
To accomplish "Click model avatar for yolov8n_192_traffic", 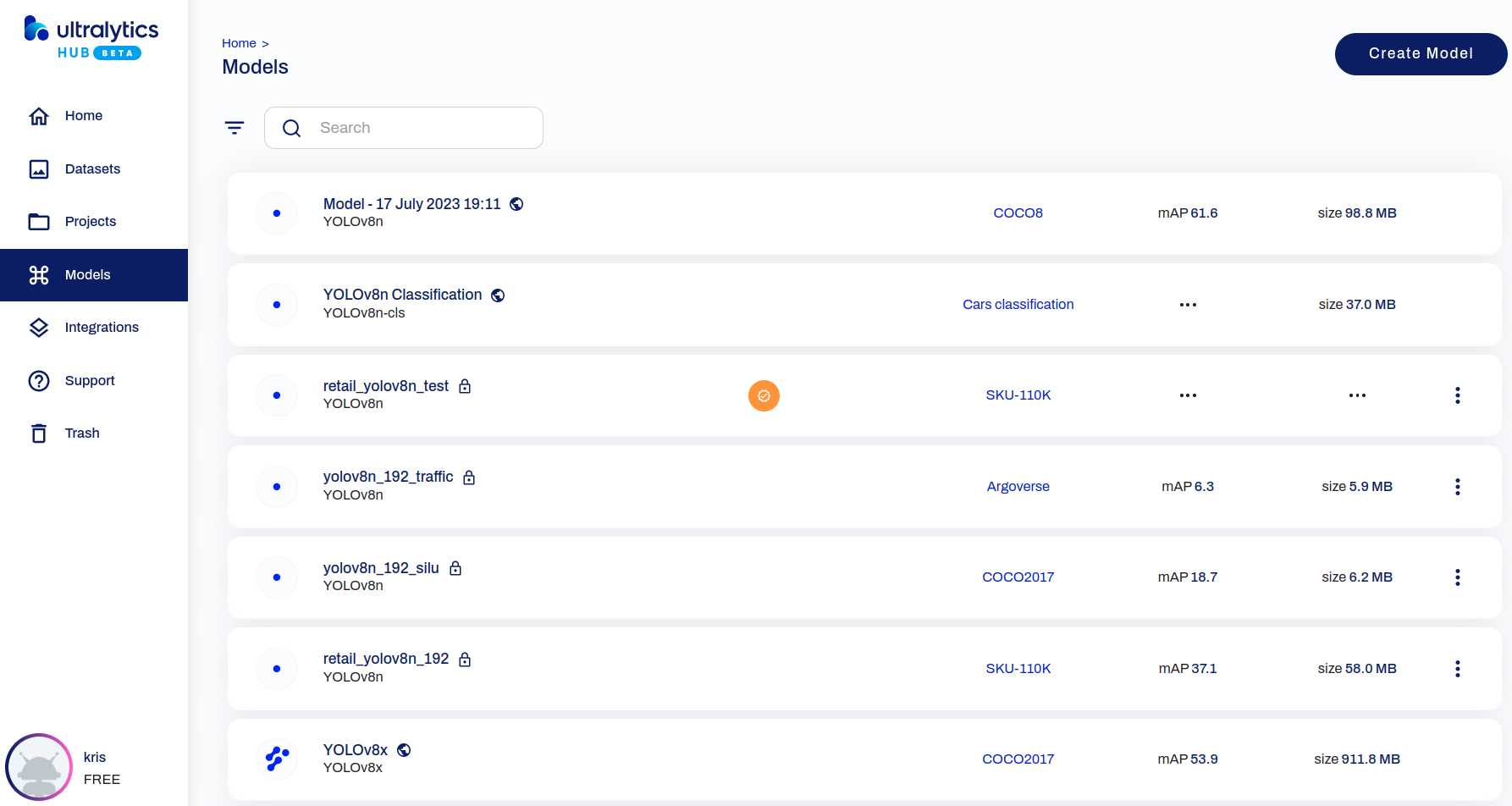I will 277,487.
